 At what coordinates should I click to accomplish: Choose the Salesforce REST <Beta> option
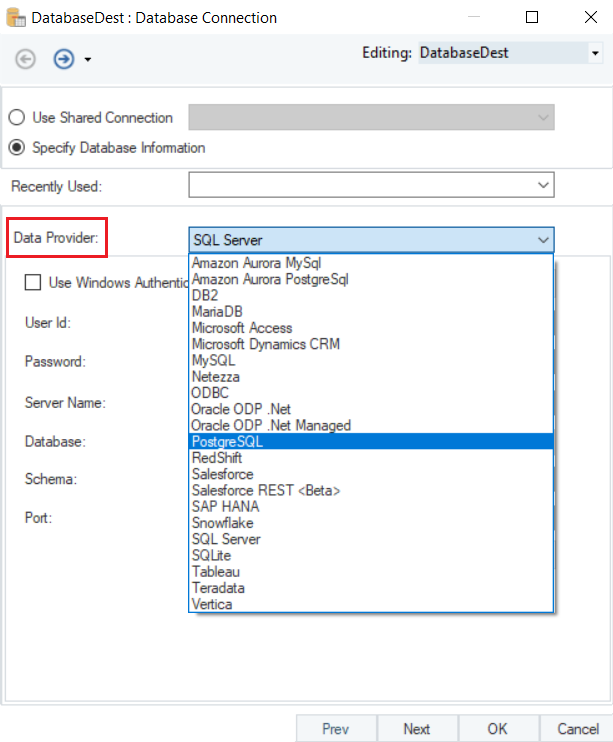coord(266,491)
